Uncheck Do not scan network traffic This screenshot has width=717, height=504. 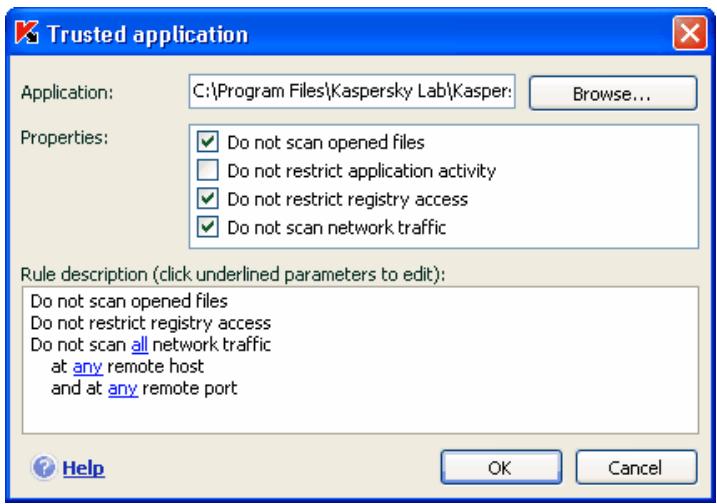[208, 227]
